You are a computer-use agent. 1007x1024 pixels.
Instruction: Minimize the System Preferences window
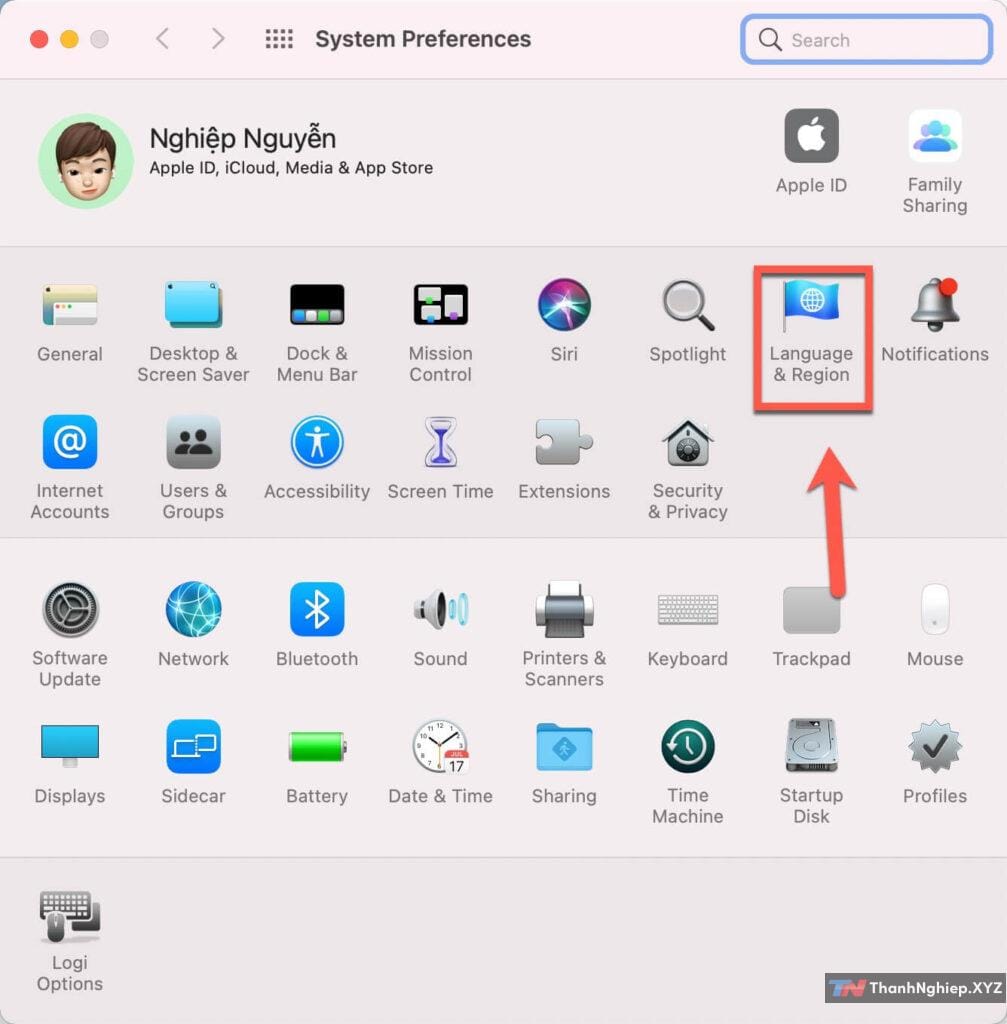tap(69, 39)
